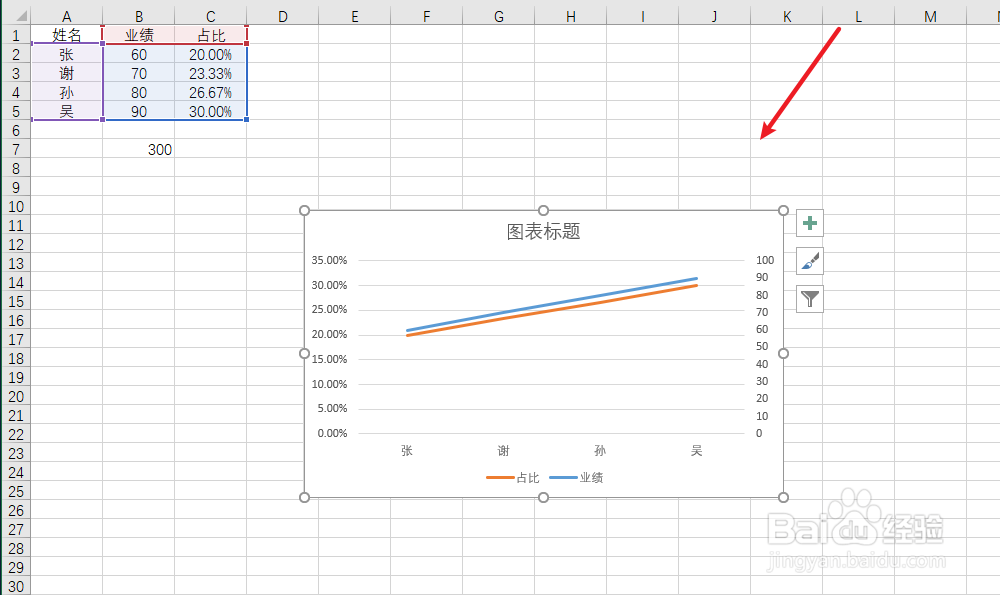Click the chart's top-right resize handle
The image size is (1000, 595).
(x=783, y=210)
